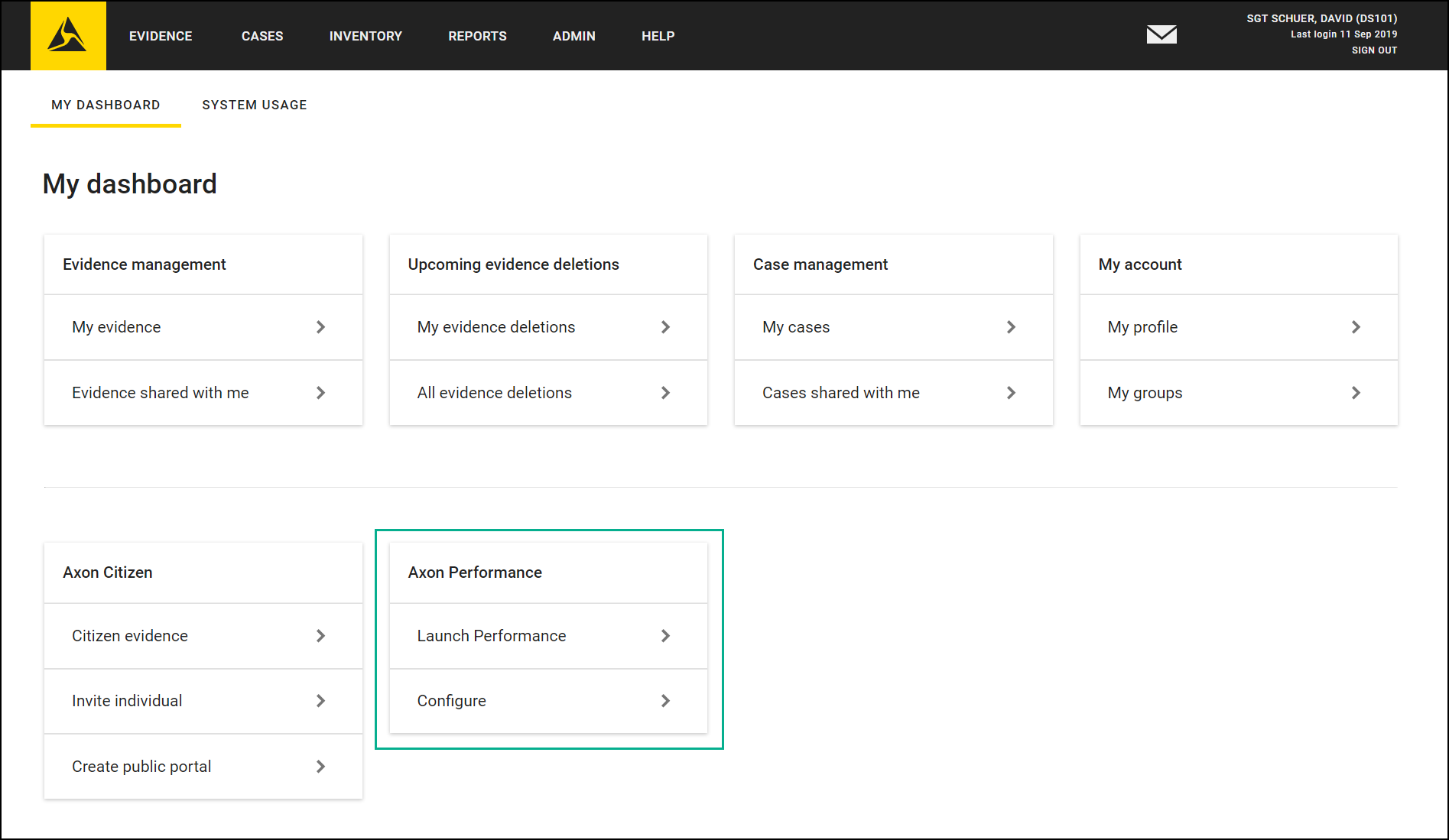Switch to the SYSTEM USAGE tab

click(254, 105)
